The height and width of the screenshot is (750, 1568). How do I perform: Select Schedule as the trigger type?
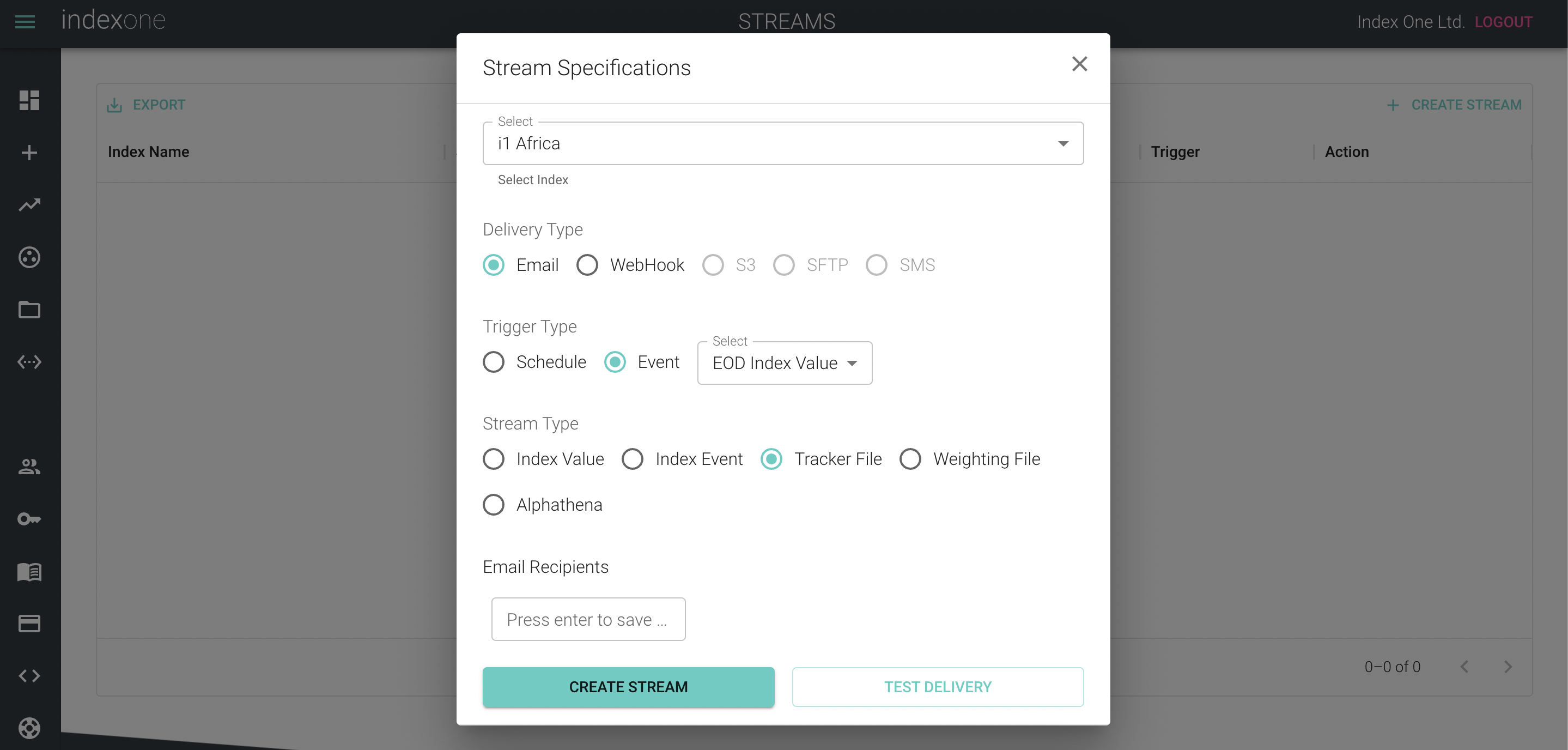(493, 361)
